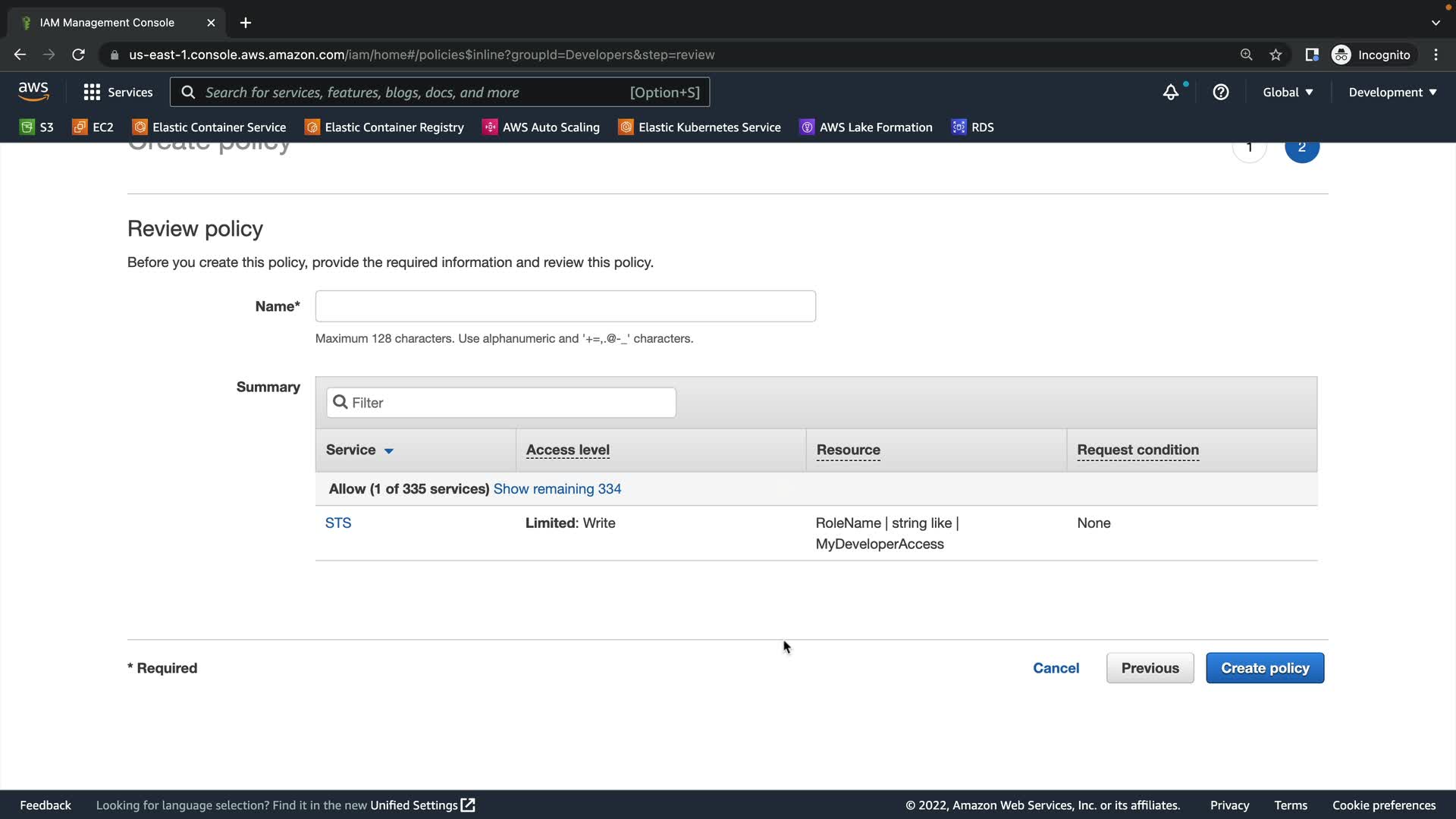Click the AWS logo home icon
Image resolution: width=1456 pixels, height=819 pixels.
(x=33, y=92)
